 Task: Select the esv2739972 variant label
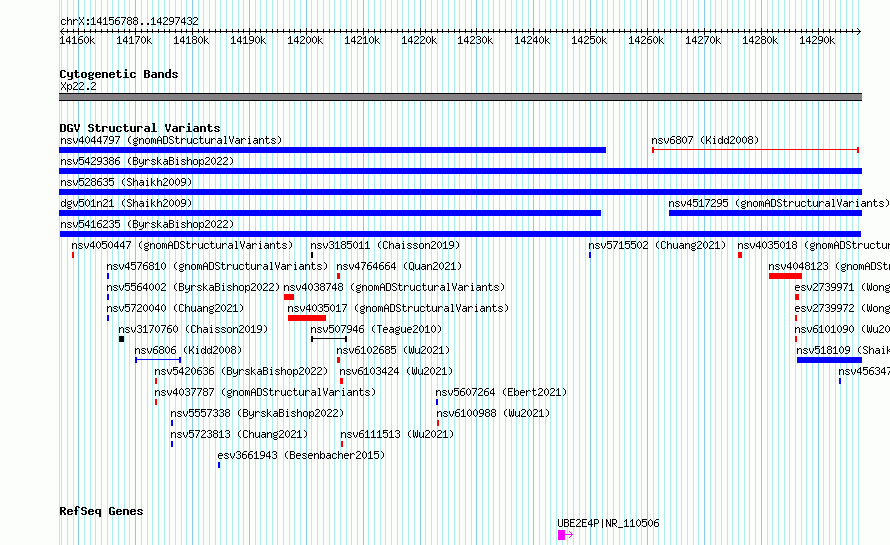842,308
